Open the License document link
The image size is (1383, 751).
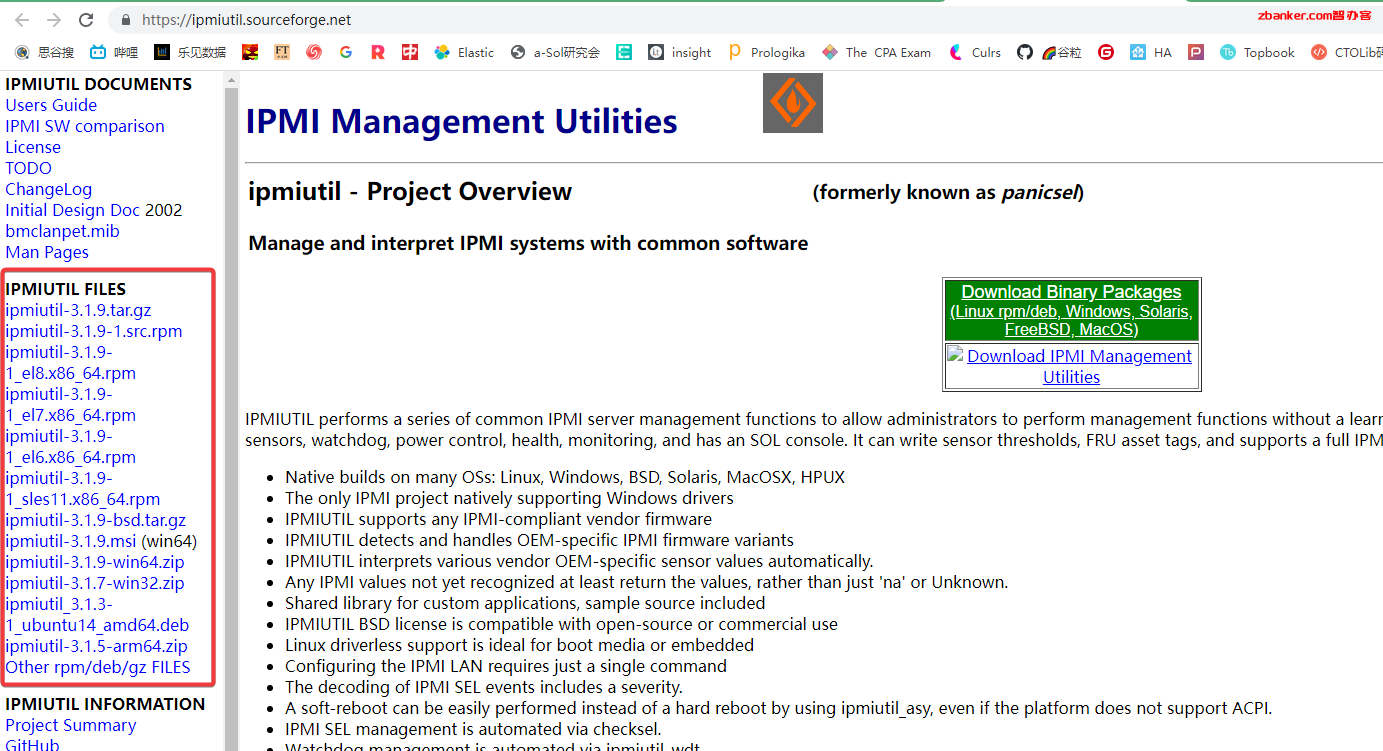[x=33, y=147]
